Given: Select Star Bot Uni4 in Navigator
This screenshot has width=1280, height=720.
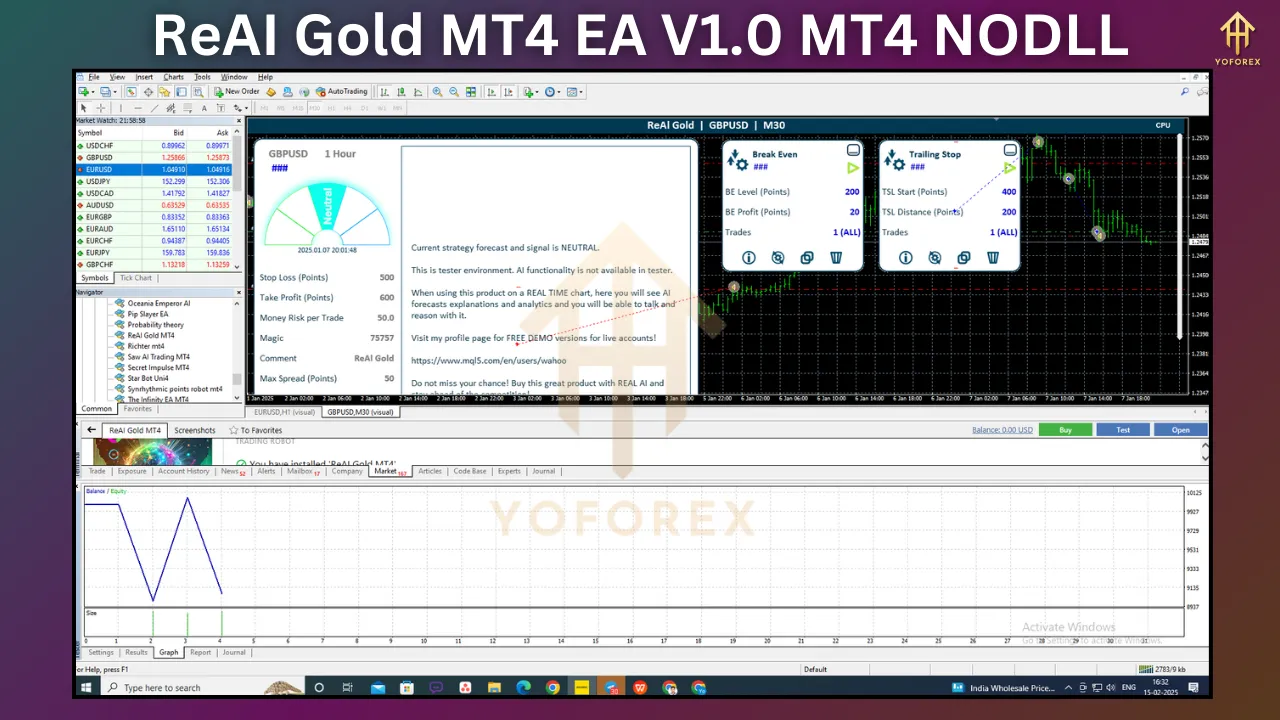Looking at the screenshot, I should pos(148,378).
